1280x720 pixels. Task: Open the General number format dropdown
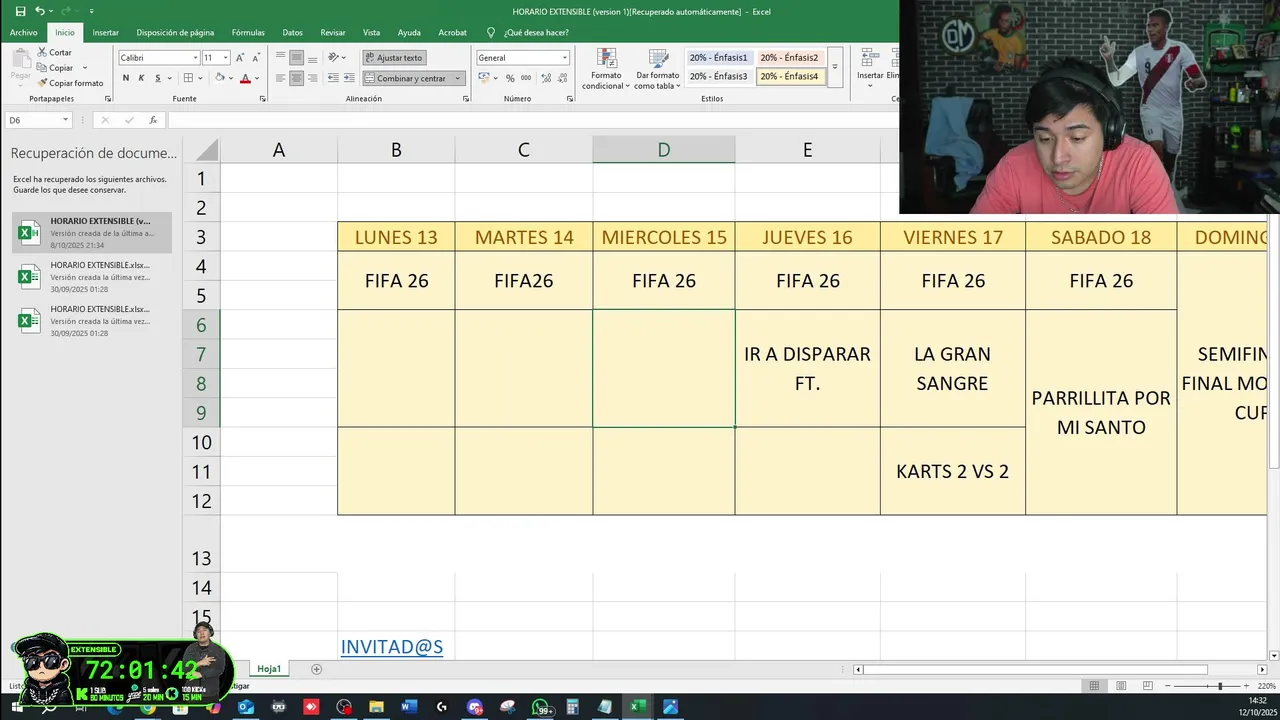pos(564,58)
